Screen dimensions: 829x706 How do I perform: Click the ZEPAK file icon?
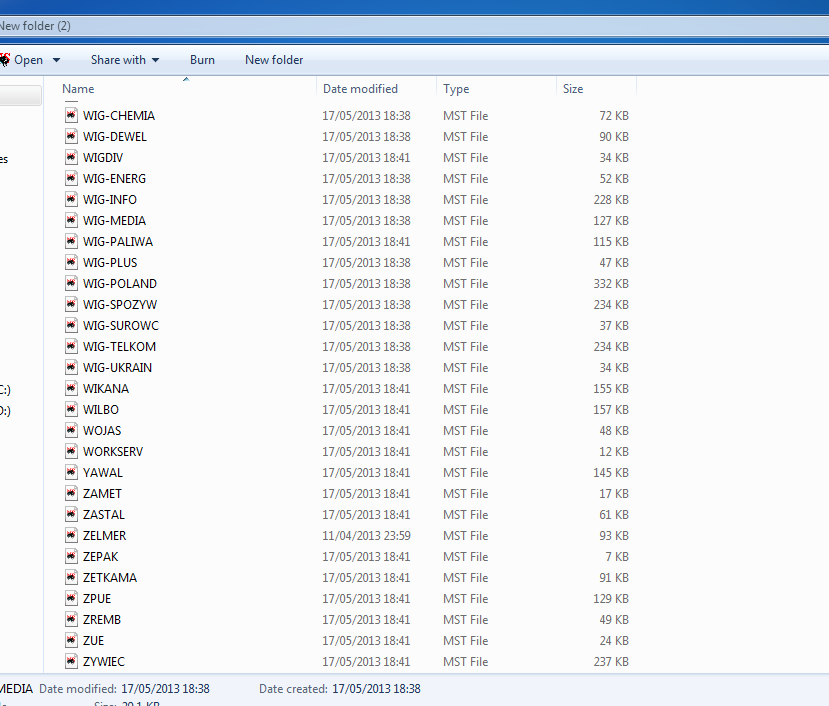71,556
